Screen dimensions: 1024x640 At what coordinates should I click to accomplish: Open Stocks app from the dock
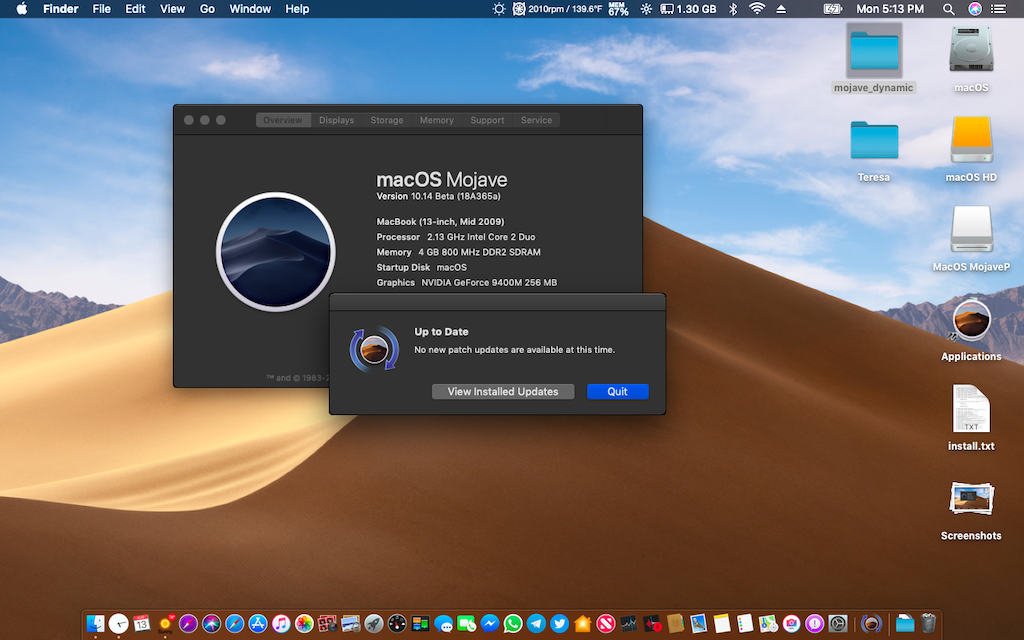point(628,624)
